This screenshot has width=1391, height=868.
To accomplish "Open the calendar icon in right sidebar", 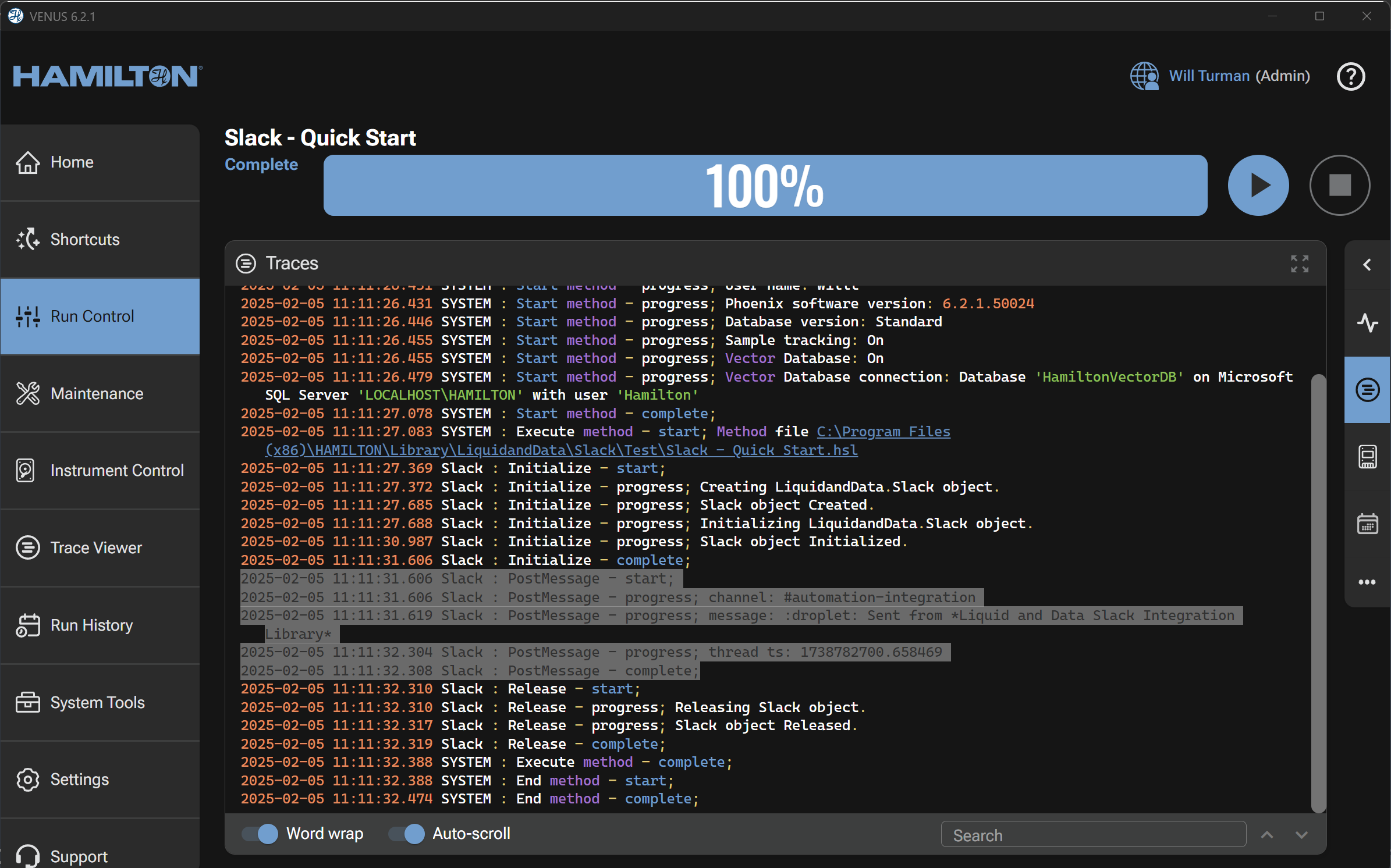I will (1367, 524).
